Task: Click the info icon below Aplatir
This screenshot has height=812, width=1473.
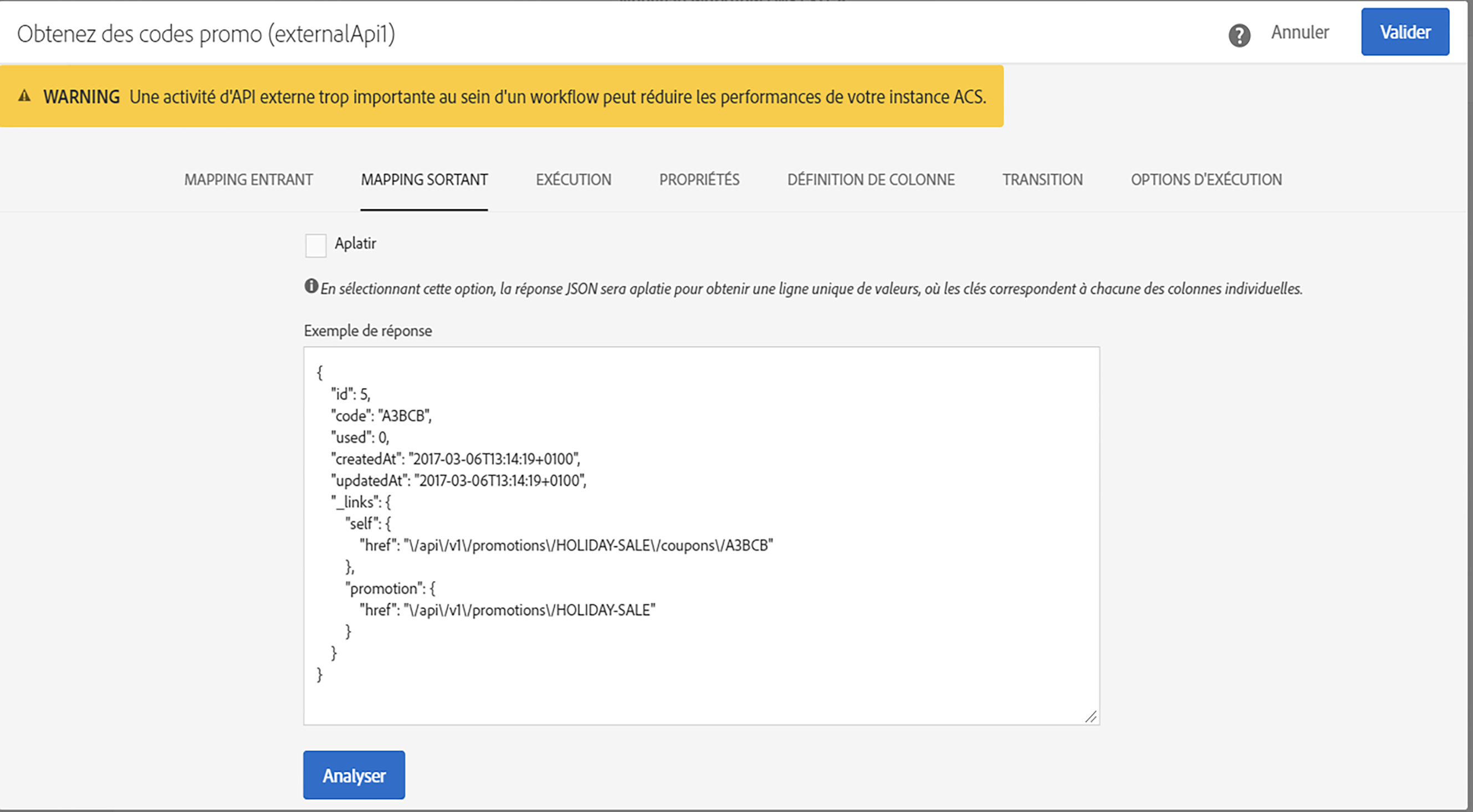Action: (x=311, y=286)
